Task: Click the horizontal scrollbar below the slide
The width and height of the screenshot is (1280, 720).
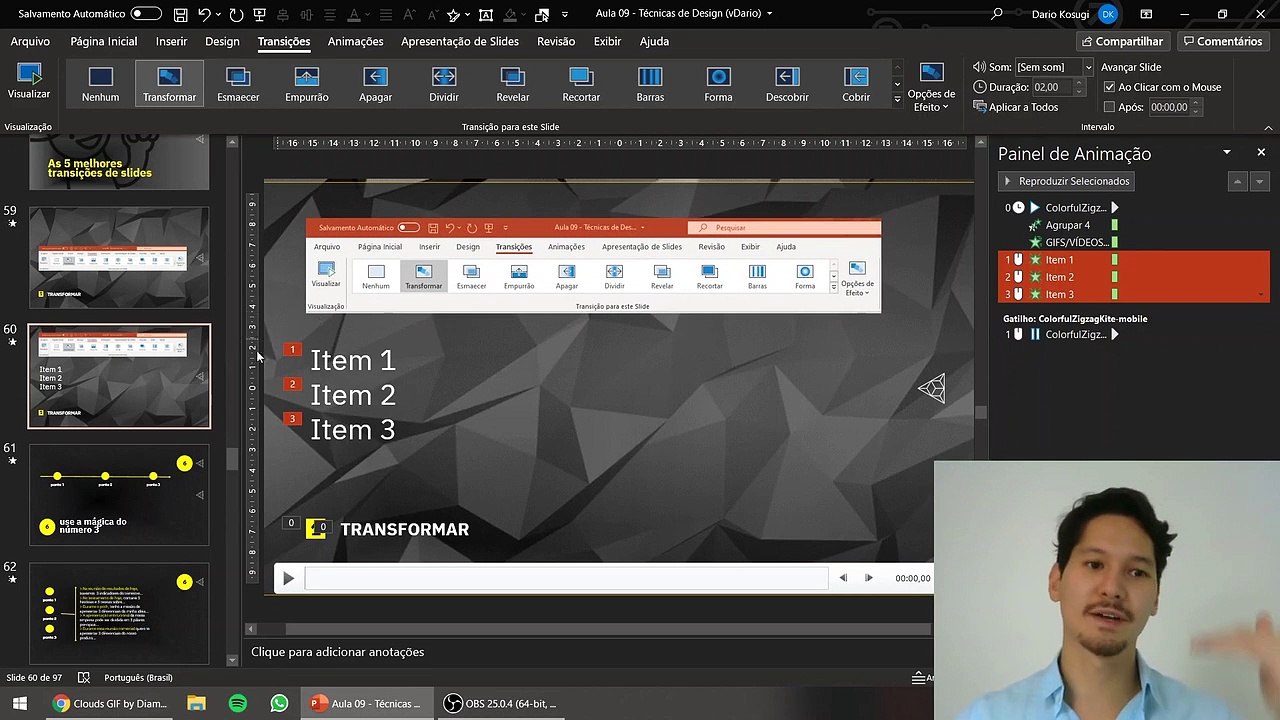Action: coord(608,629)
